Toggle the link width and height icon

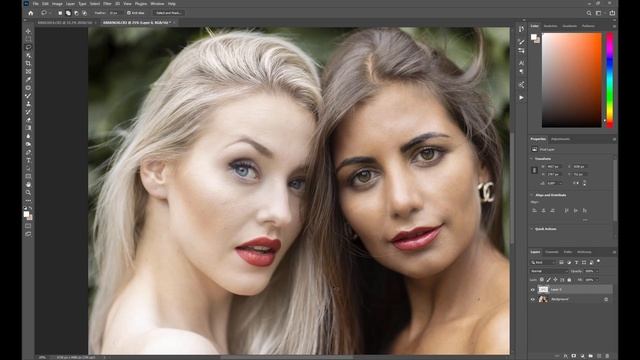click(534, 170)
